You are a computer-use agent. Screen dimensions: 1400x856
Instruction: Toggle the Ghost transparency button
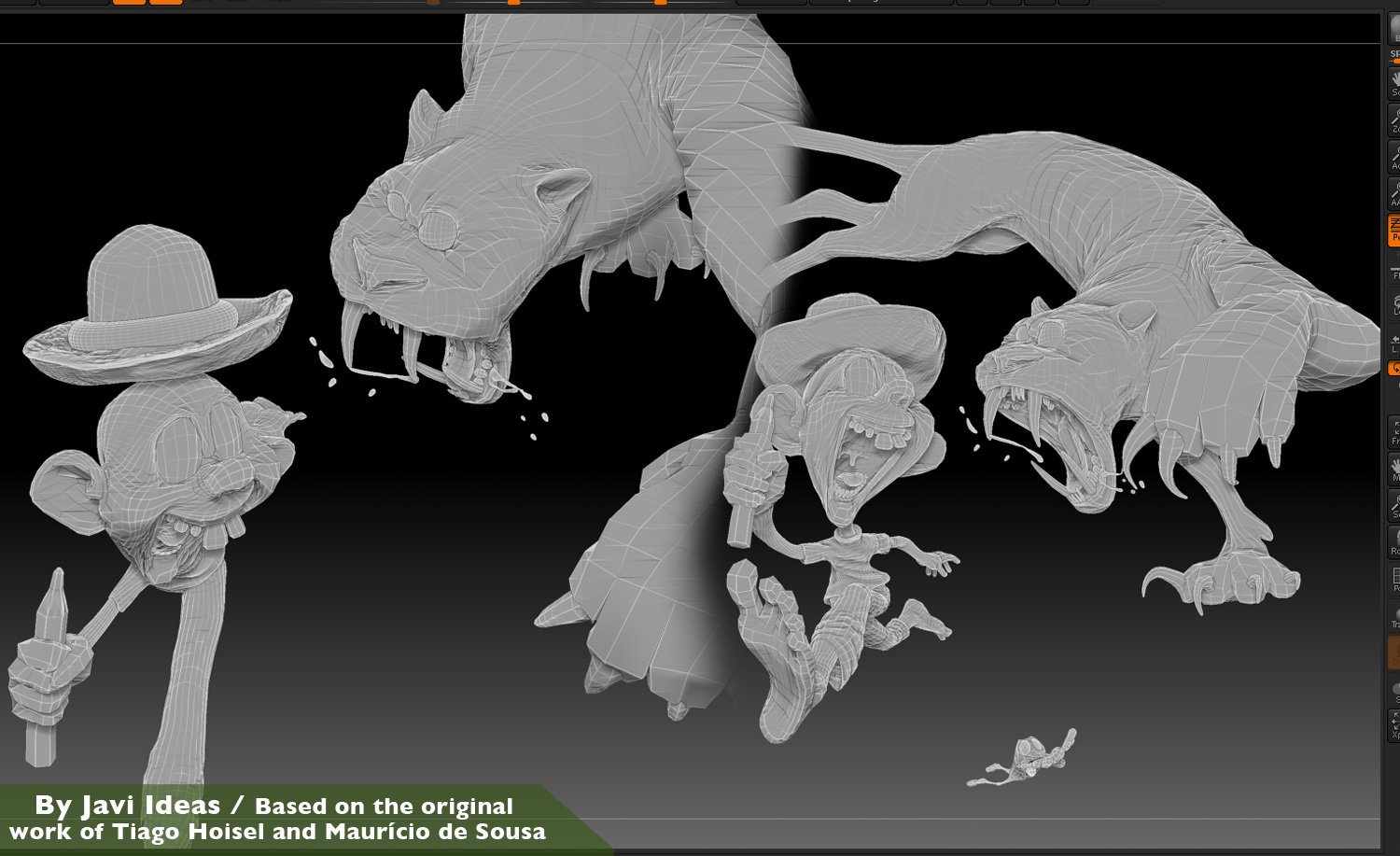(1394, 652)
